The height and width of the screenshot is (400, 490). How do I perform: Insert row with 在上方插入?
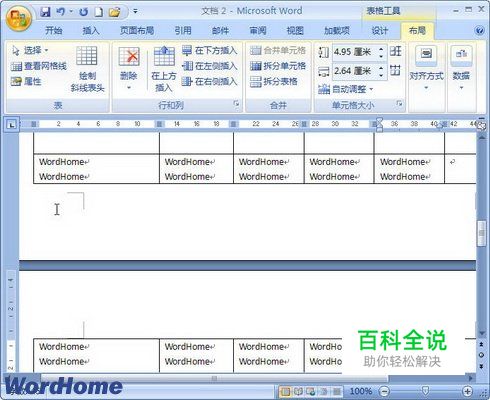[164, 69]
